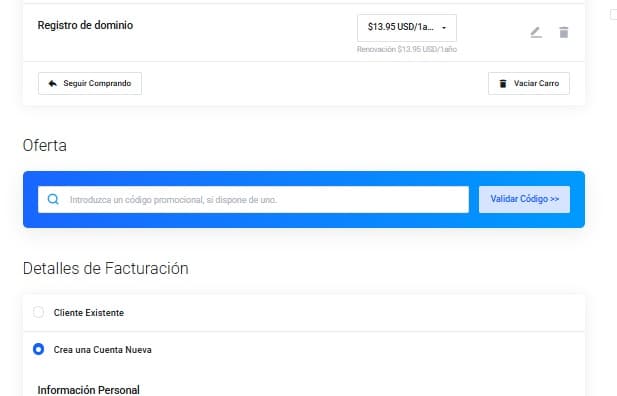Viewport: 617px width, 396px height.
Task: Select the Crea una Cuenta Nueva radio
Action: [x=39, y=349]
